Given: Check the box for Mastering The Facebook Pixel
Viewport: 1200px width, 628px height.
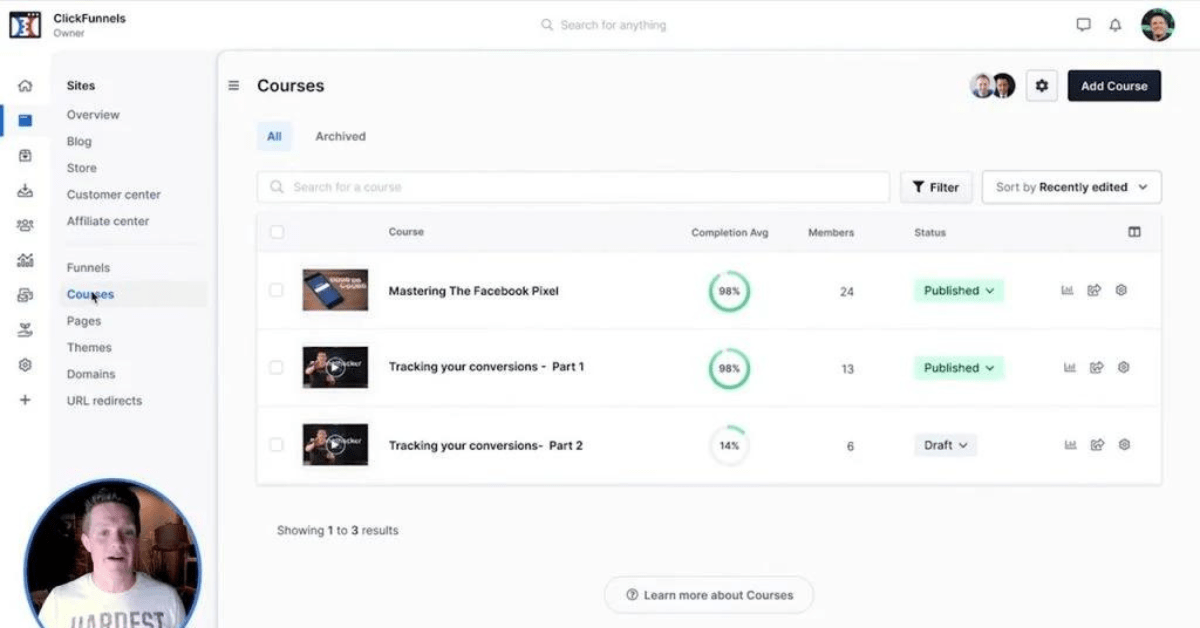Looking at the screenshot, I should (277, 290).
